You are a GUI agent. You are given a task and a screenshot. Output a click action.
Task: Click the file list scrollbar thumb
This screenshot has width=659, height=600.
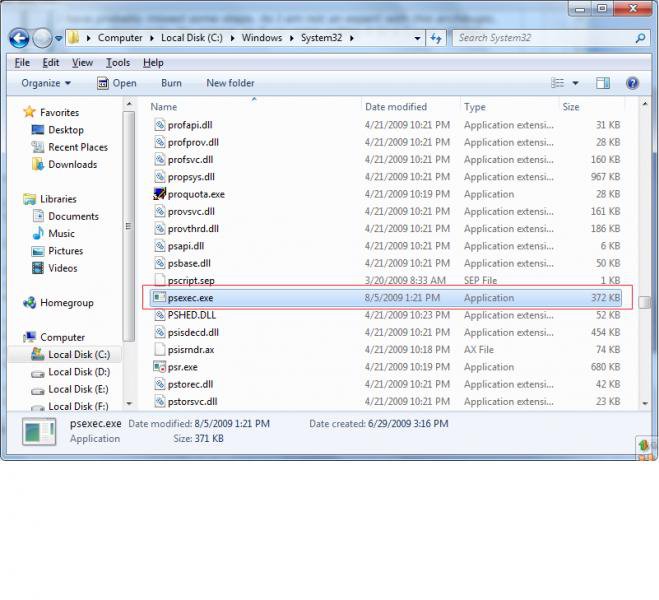tap(644, 302)
